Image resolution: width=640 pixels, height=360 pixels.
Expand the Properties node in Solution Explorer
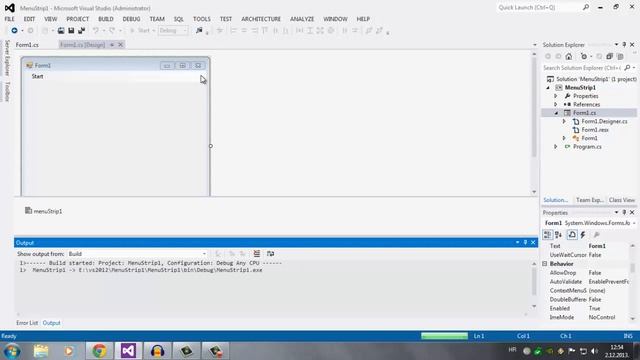556,96
